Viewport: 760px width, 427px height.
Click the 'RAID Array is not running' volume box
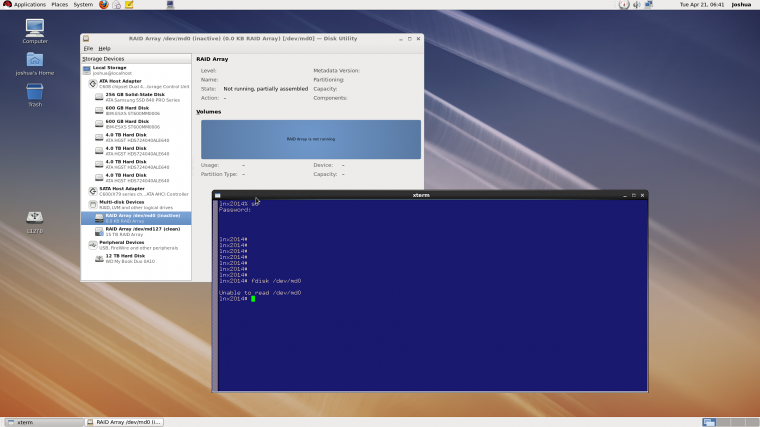coord(311,139)
